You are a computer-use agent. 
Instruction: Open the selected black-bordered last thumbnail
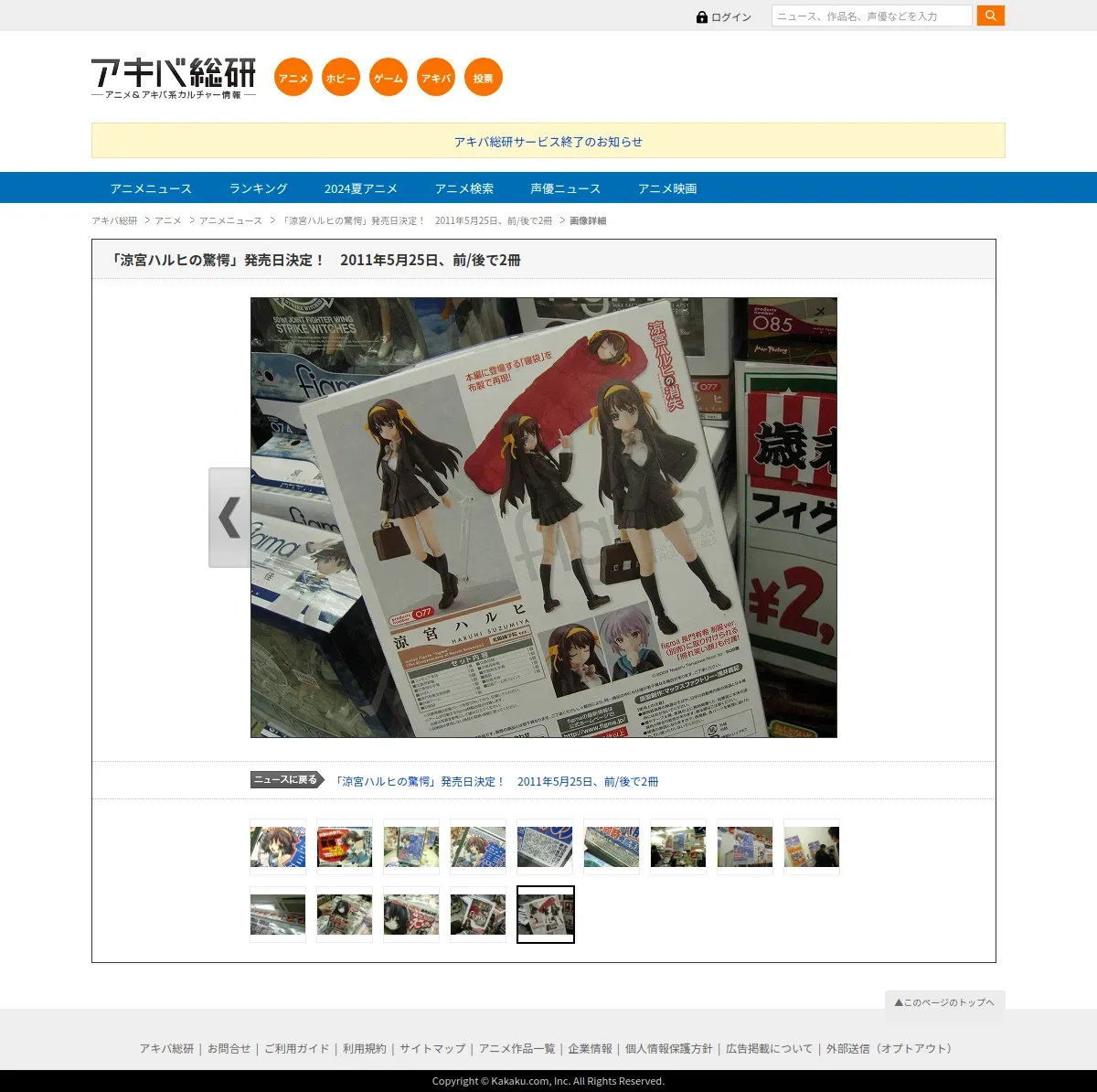click(546, 915)
